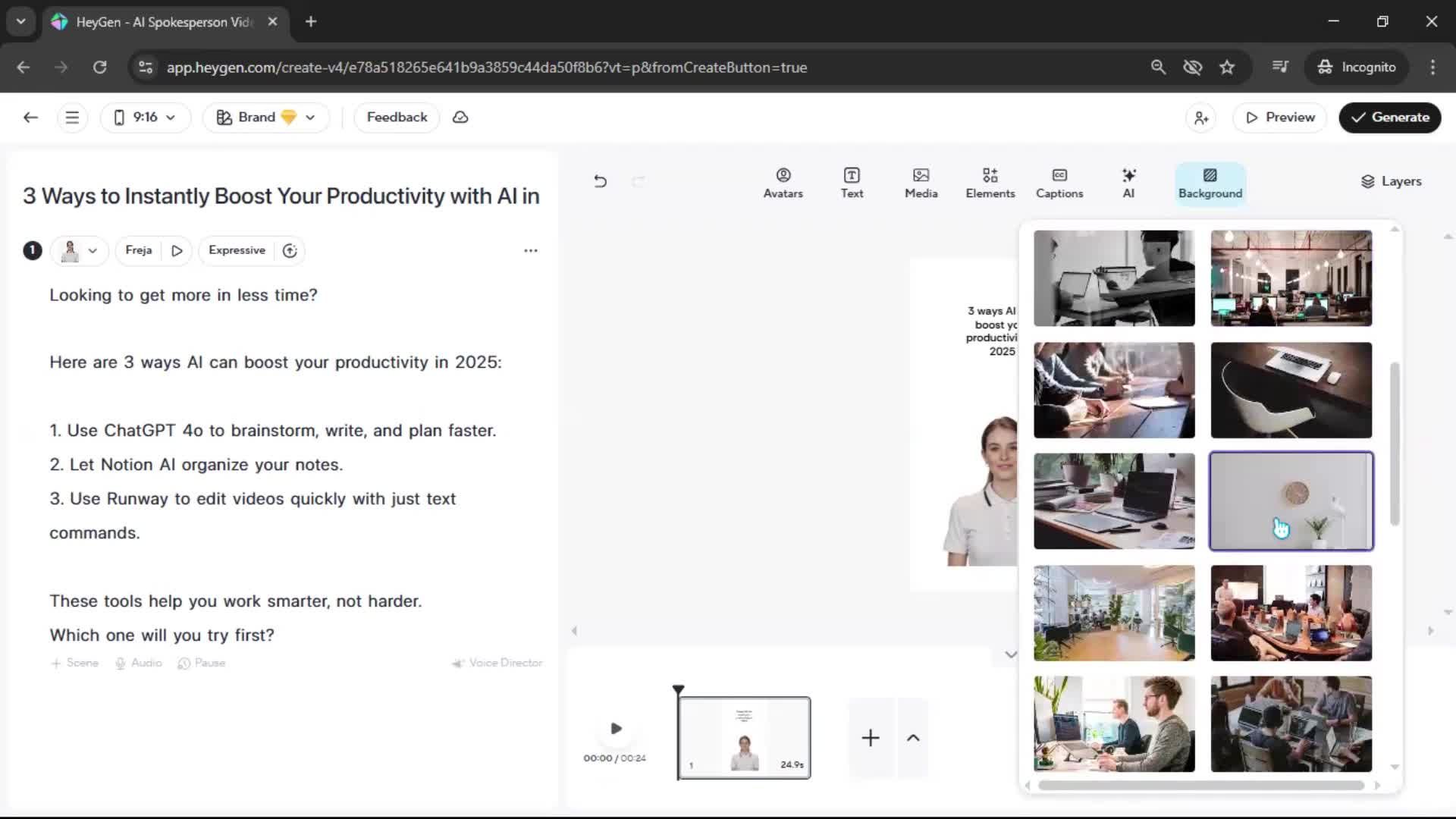This screenshot has width=1456, height=819.
Task: Open the Captions tool
Action: click(x=1059, y=183)
